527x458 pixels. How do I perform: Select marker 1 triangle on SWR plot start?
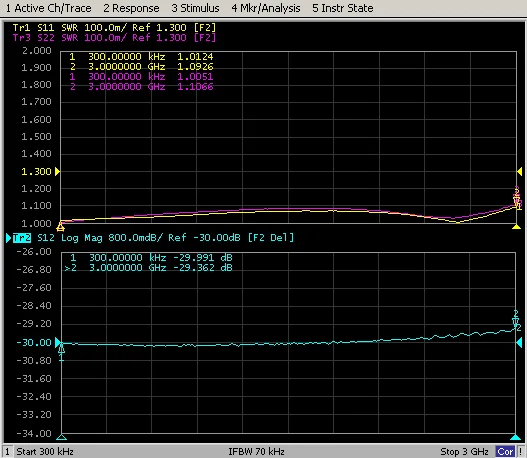60,227
